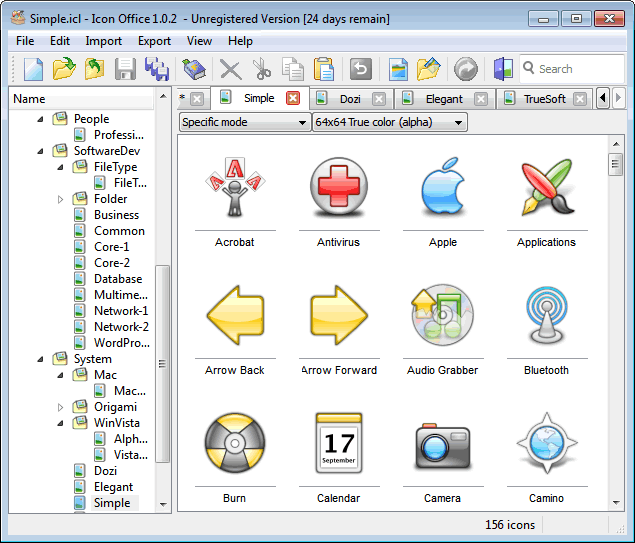Expand the Origami tree node
The image size is (635, 543).
tap(60, 407)
